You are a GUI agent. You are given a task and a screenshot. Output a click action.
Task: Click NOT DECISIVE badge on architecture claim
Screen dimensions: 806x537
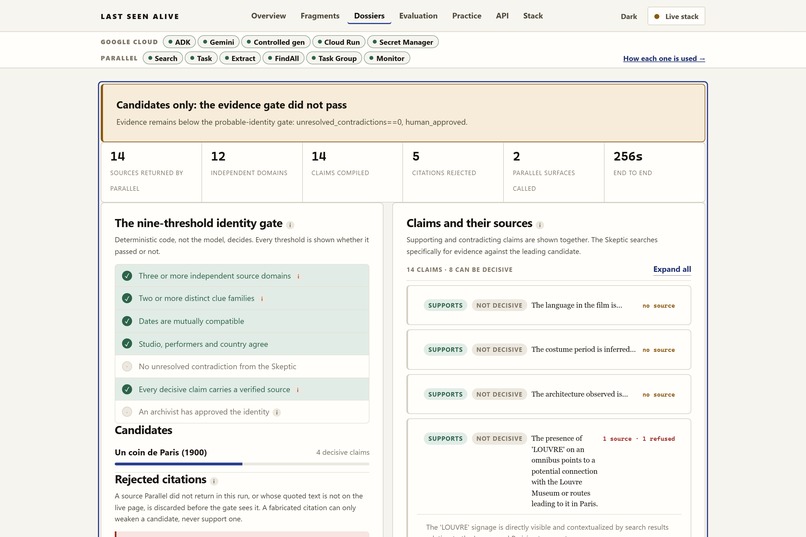coord(499,395)
